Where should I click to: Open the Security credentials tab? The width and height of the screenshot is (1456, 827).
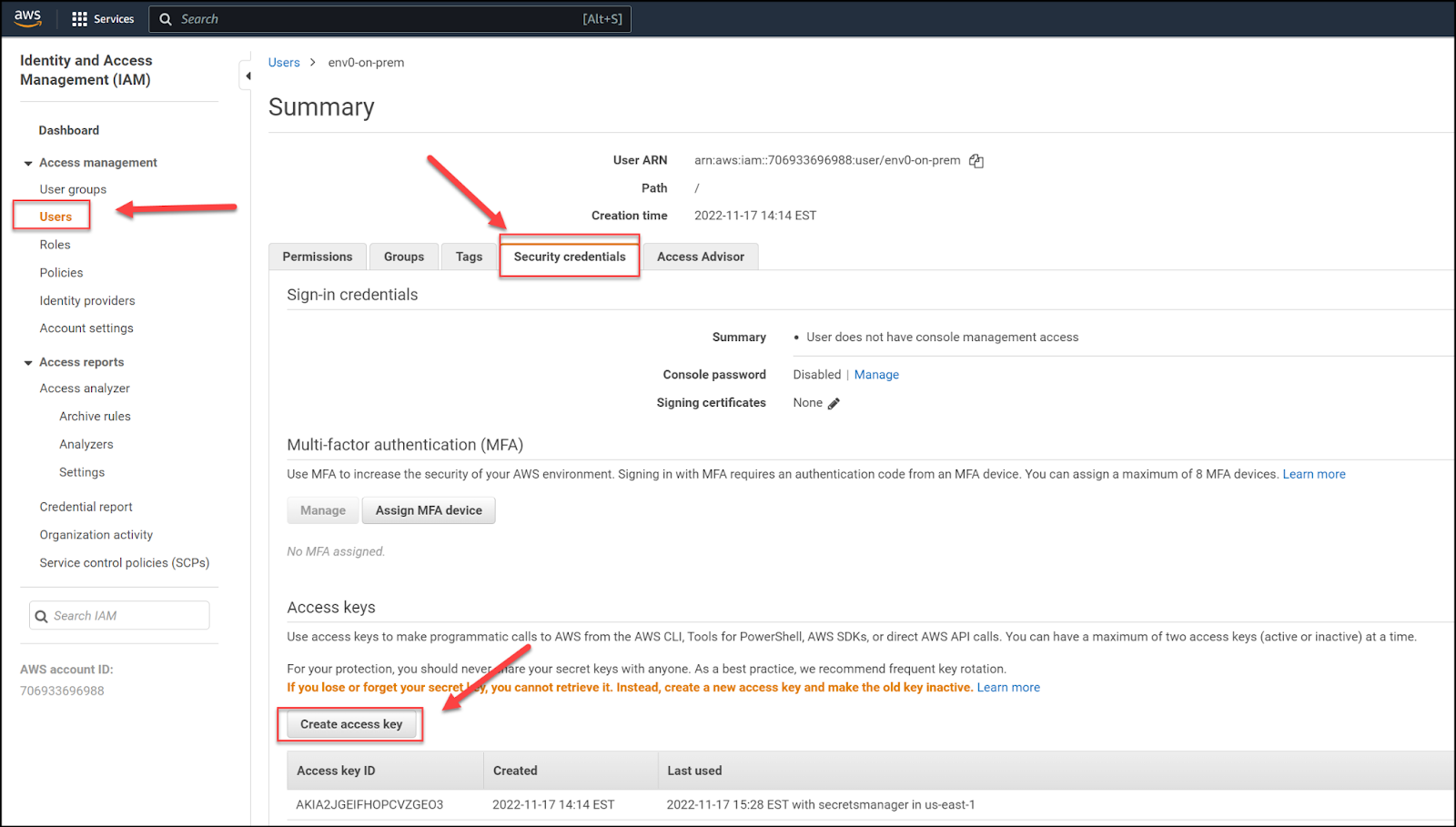(x=570, y=257)
